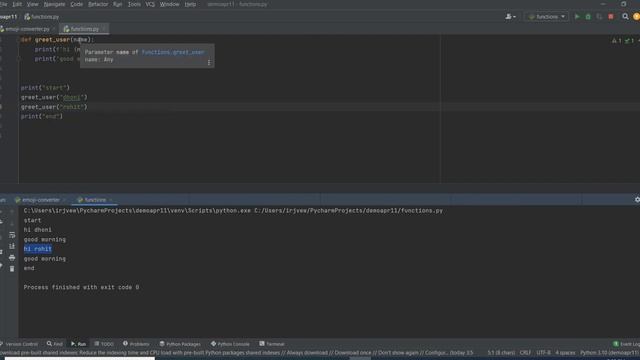Viewport: 640px width, 360px height.
Task: Open the Run panel settings gear
Action: pos(637,200)
